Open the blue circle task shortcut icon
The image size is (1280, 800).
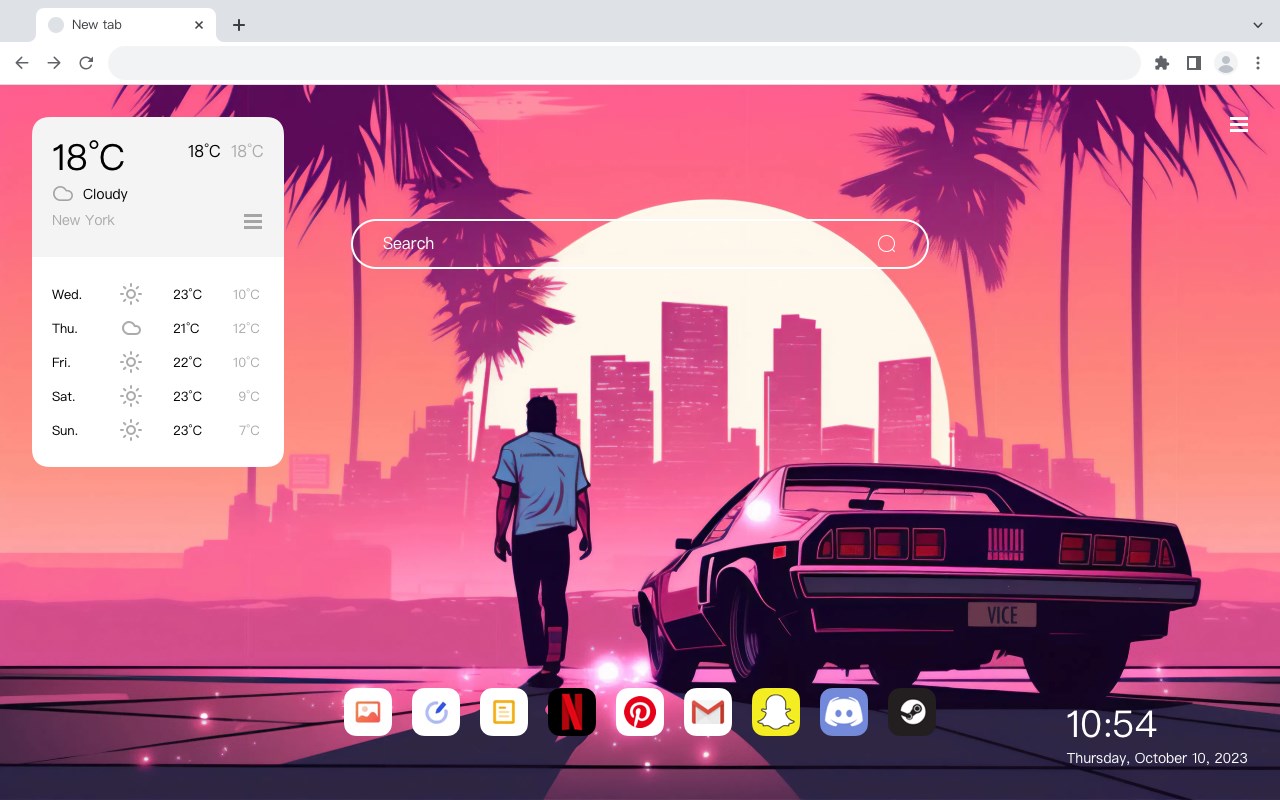click(436, 712)
